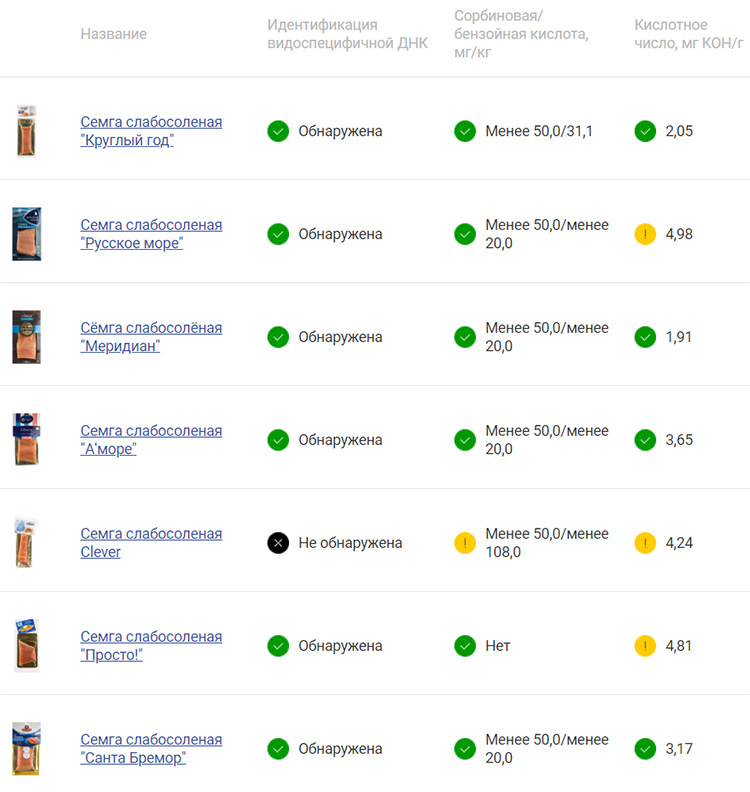This screenshot has height=792, width=750.
Task: Click "Просто!" product thumbnail image
Action: (x=26, y=646)
